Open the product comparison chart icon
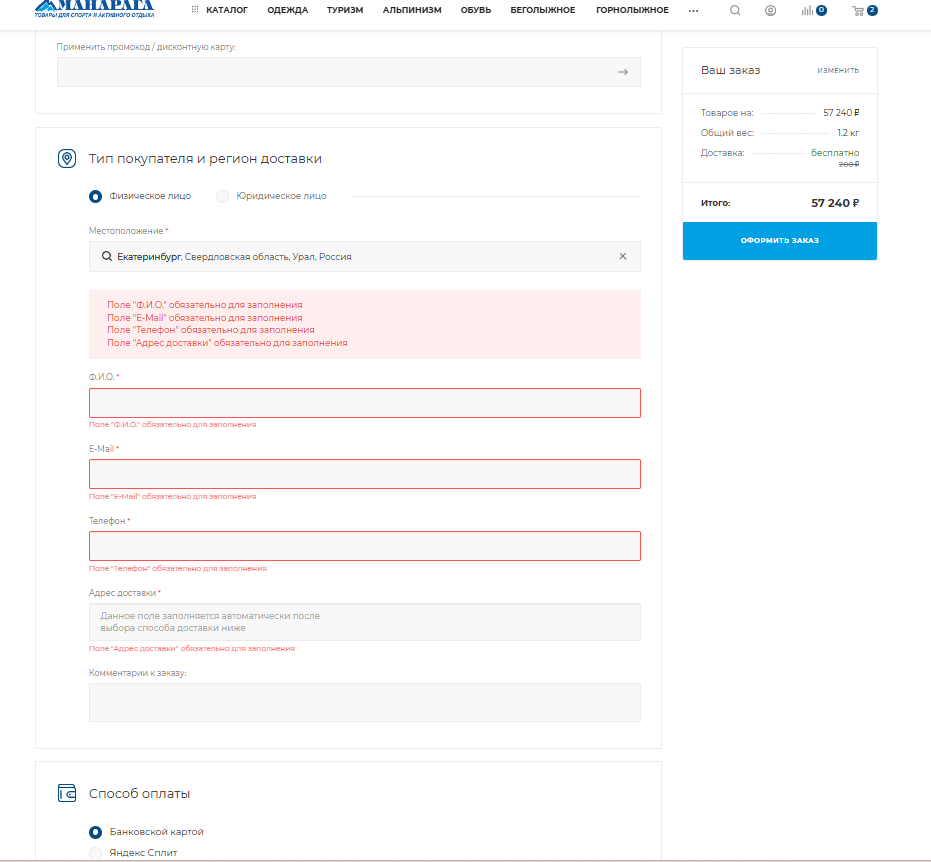 point(807,11)
